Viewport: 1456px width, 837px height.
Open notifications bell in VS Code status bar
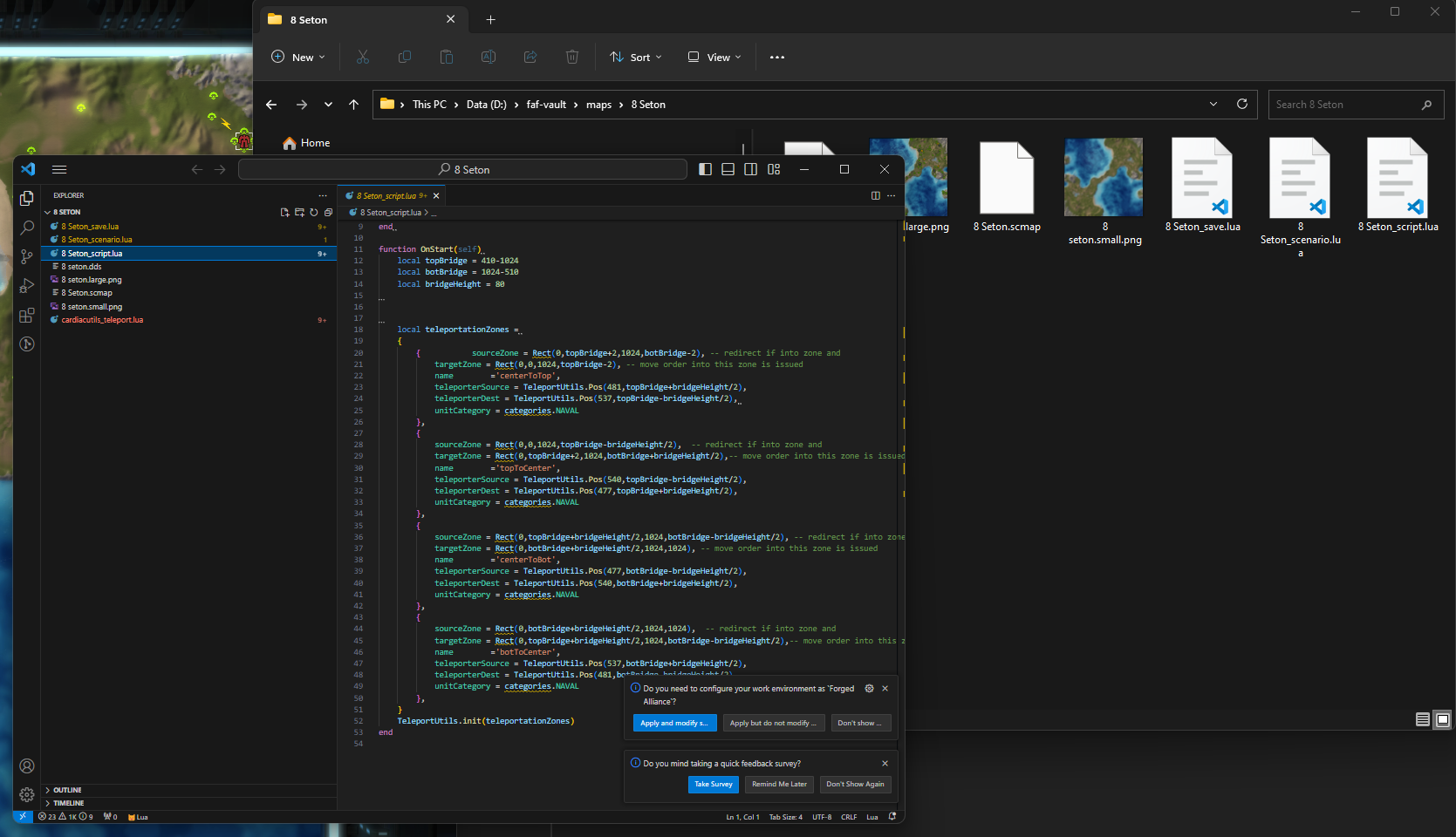pos(892,817)
